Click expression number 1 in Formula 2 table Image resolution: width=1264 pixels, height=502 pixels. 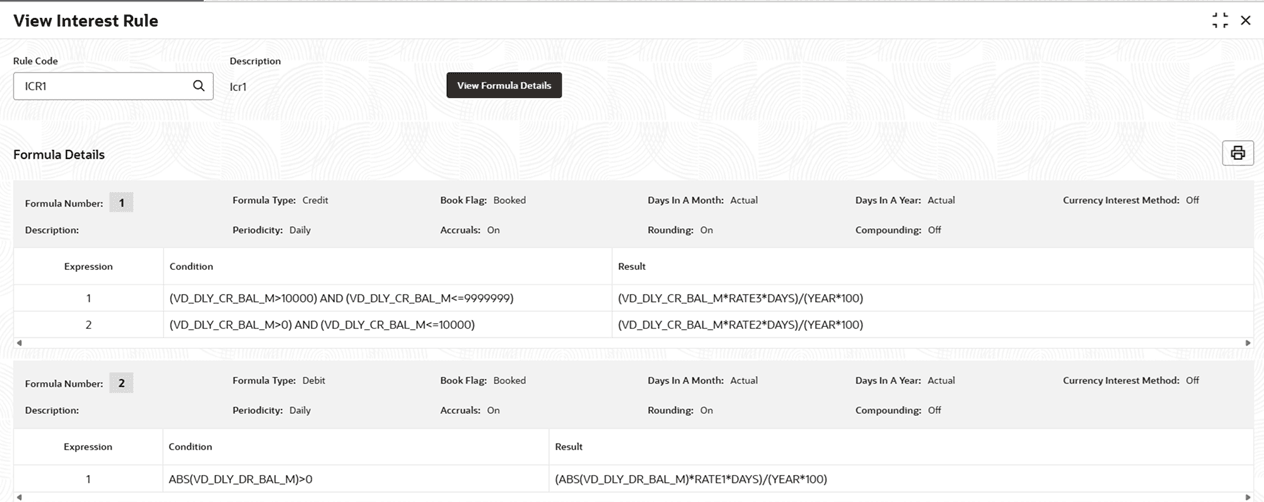(x=88, y=479)
